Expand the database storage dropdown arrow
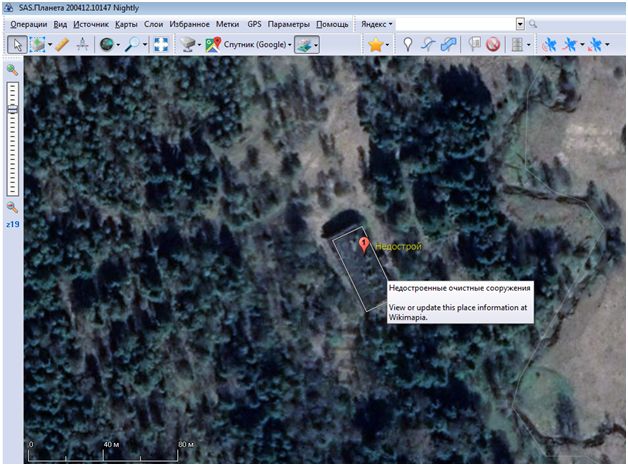This screenshot has height=466, width=628. click(x=529, y=44)
